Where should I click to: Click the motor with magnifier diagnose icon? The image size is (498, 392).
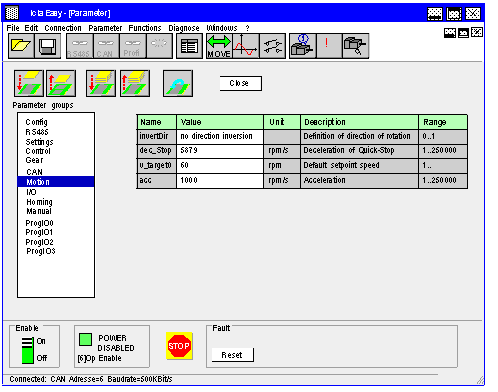click(356, 46)
